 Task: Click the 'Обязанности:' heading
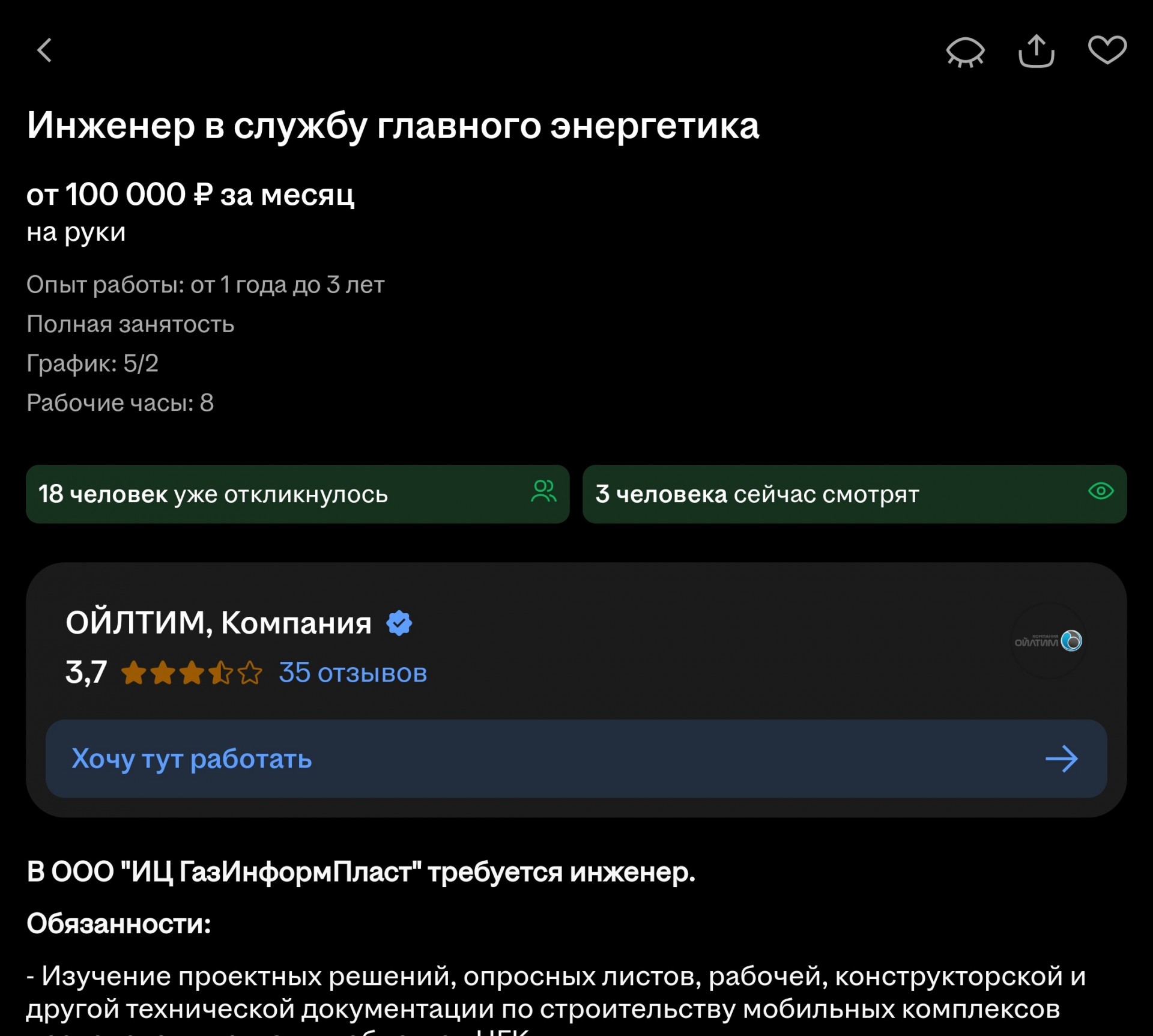coord(119,924)
